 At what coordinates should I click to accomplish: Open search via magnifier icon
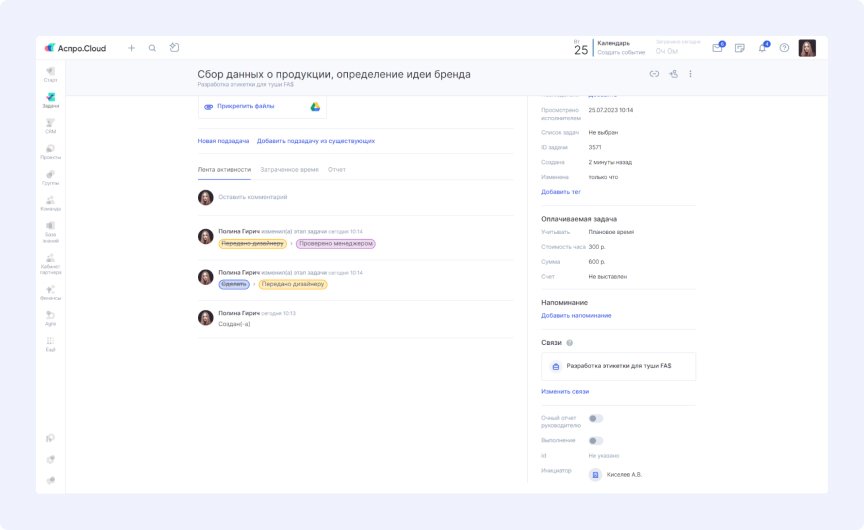coord(152,48)
